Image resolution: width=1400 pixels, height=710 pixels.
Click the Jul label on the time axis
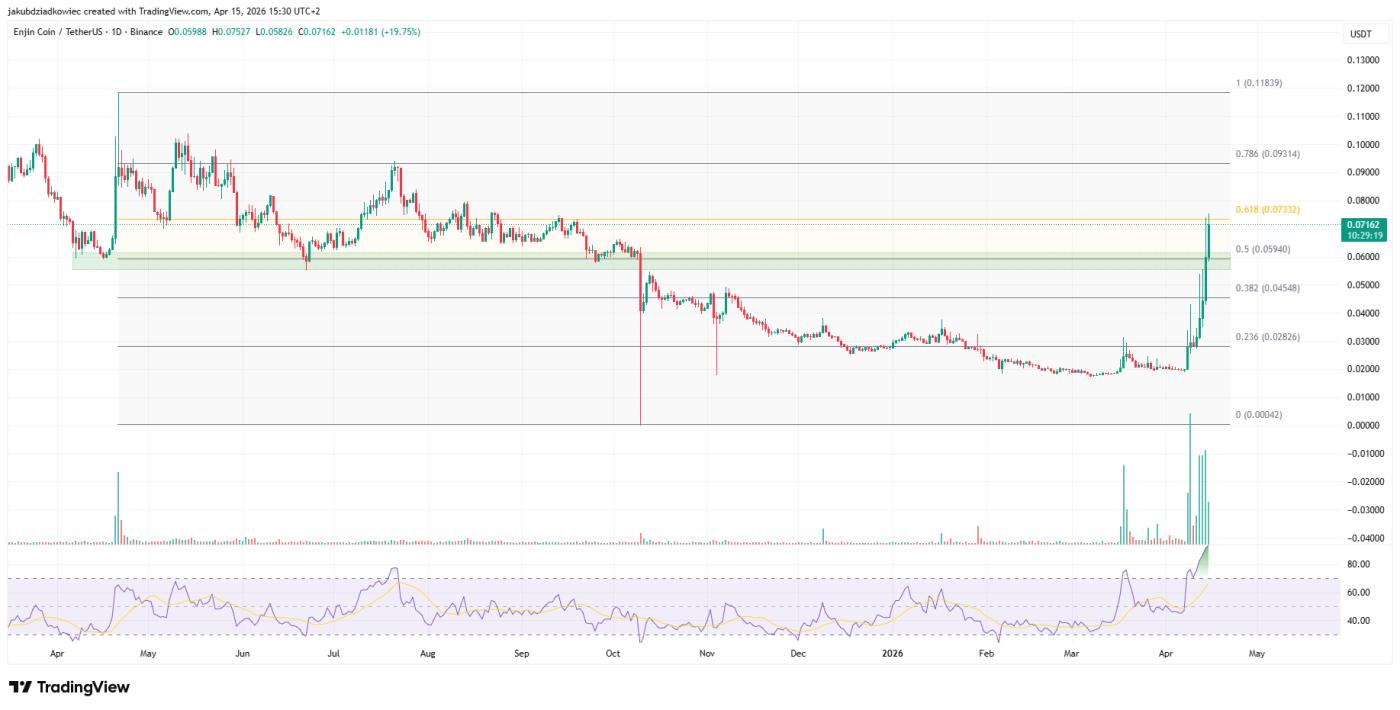point(333,654)
